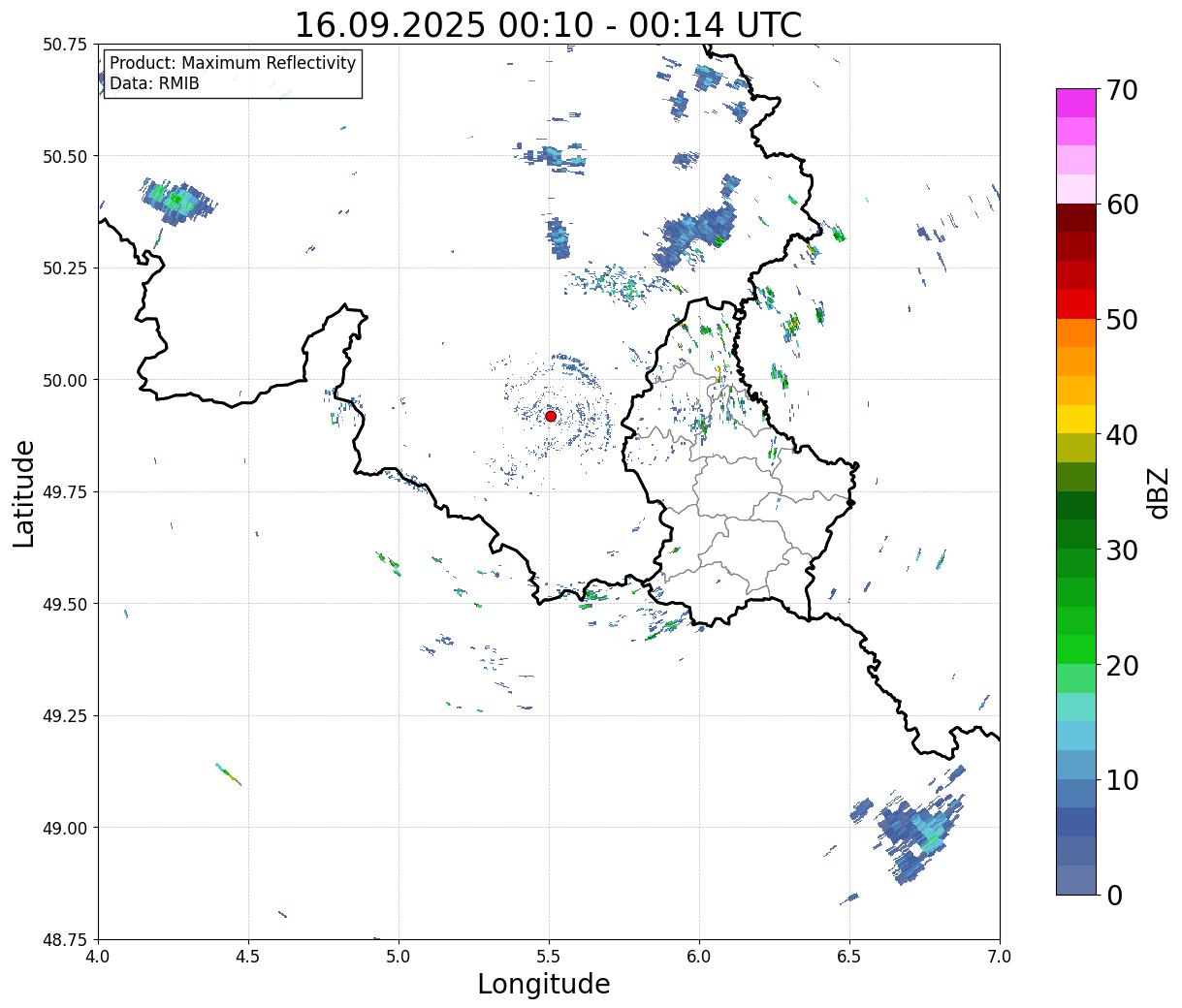1182x1008 pixels.
Task: Click the colorbar tick label 0
Action: [x=1113, y=895]
